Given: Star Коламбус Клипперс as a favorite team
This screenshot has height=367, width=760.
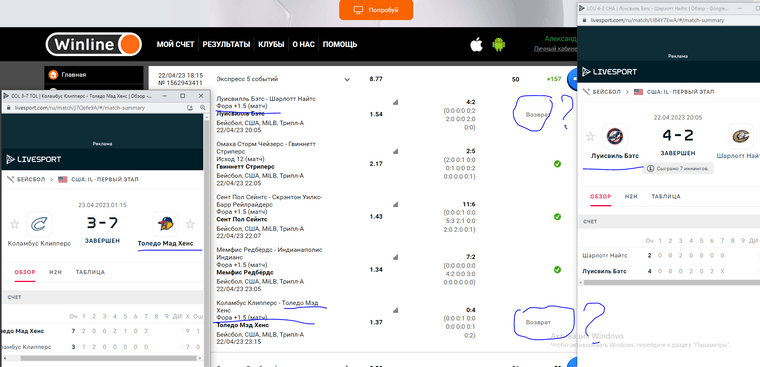Looking at the screenshot, I should pyautogui.click(x=15, y=223).
